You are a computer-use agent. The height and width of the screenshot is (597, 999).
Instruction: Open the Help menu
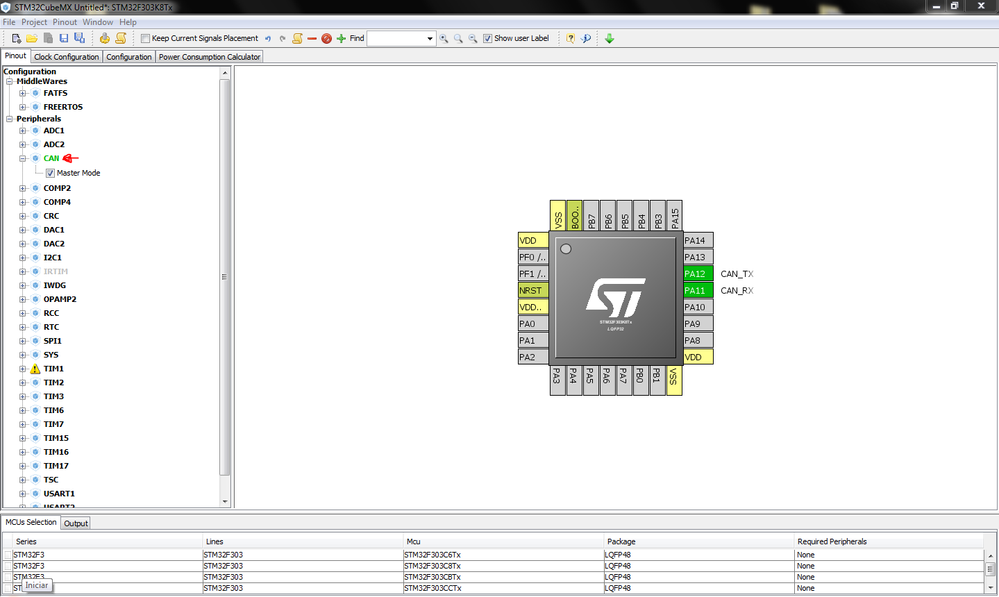pyautogui.click(x=128, y=22)
